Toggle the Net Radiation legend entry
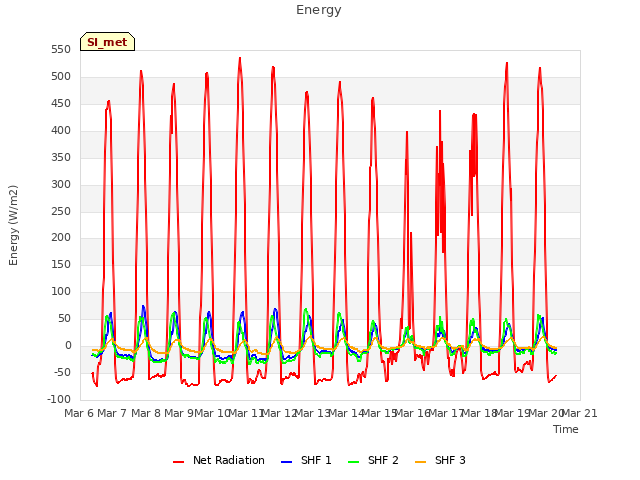This screenshot has width=640, height=480. (218, 460)
